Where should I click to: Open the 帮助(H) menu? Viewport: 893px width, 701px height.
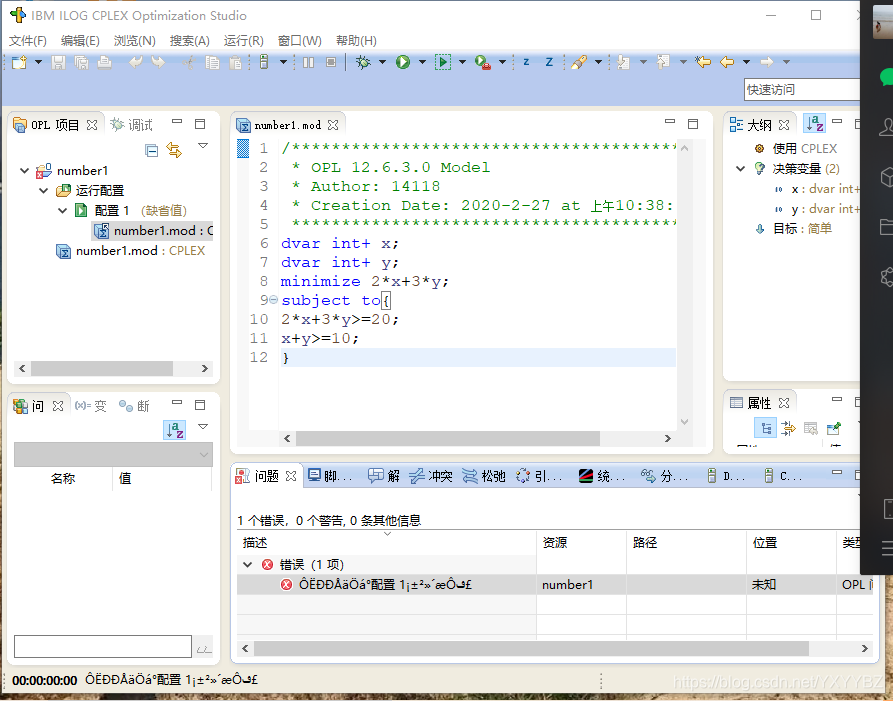click(357, 41)
